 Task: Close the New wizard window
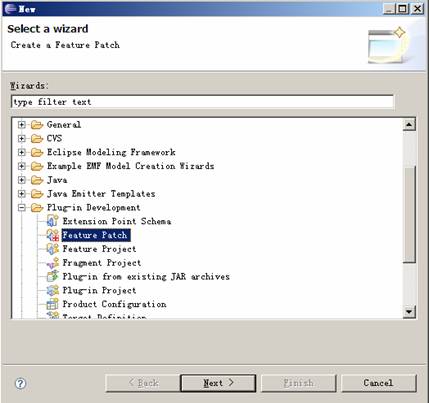(x=417, y=9)
